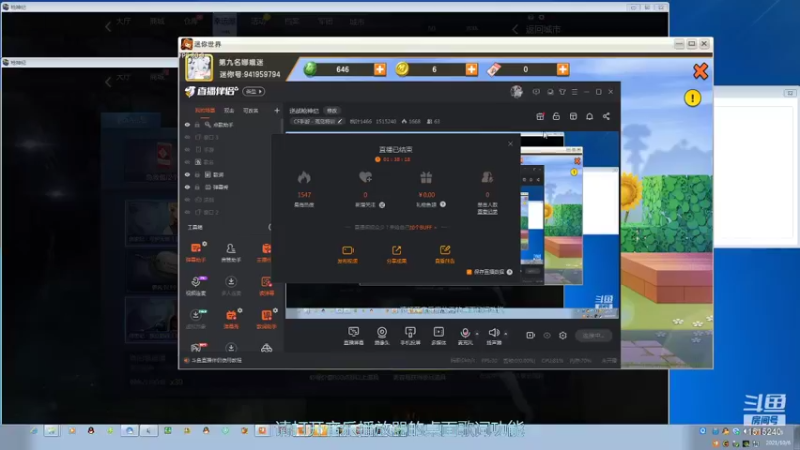Close the stream-ended dialog
This screenshot has width=800, height=450.
[510, 144]
